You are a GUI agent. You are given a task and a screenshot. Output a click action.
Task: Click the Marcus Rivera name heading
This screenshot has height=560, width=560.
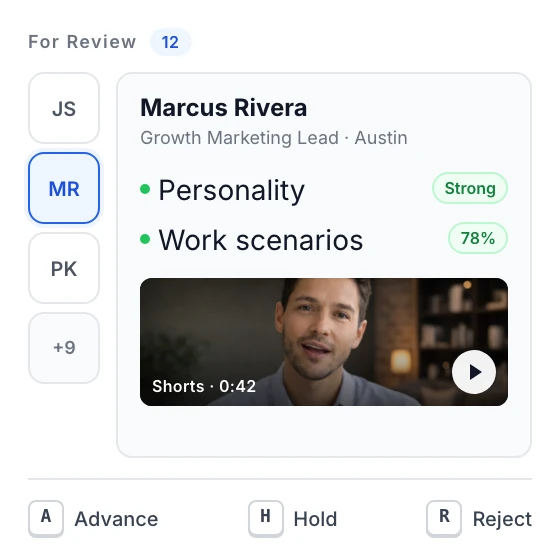[x=224, y=108]
